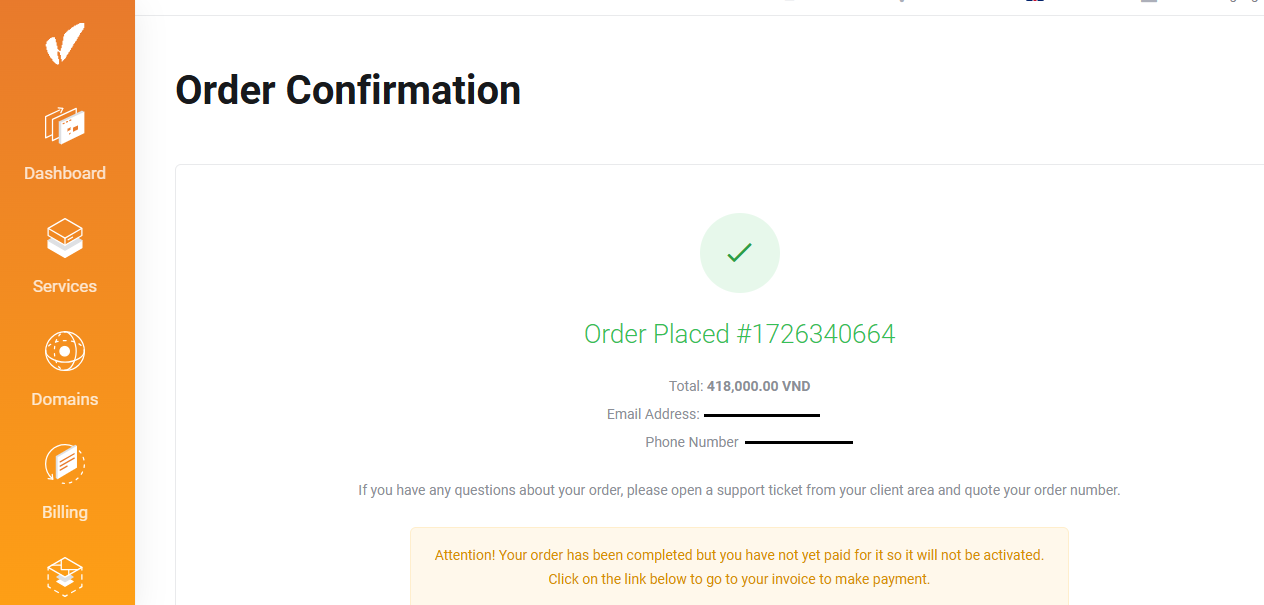This screenshot has width=1264, height=605.
Task: Open the Dashboard icon in sidebar
Action: pos(65,126)
